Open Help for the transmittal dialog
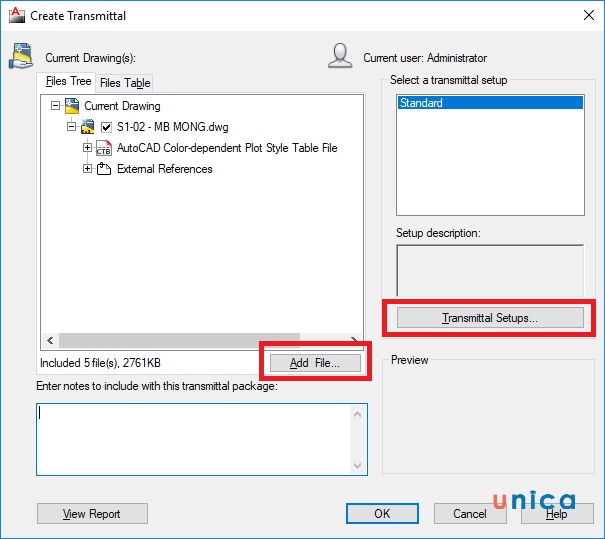 [557, 514]
